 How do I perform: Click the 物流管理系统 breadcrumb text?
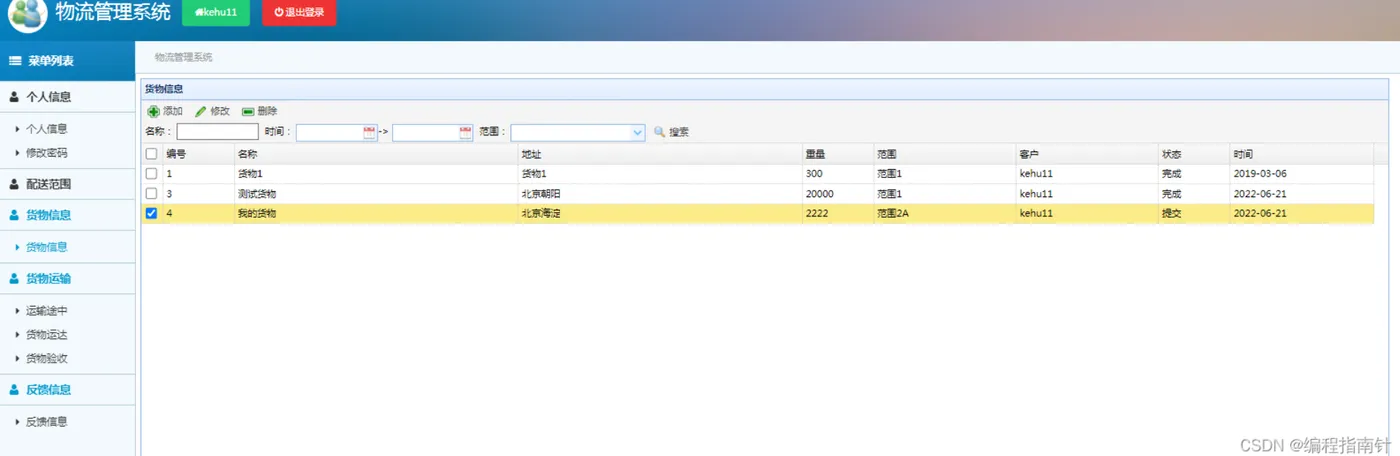(x=183, y=57)
